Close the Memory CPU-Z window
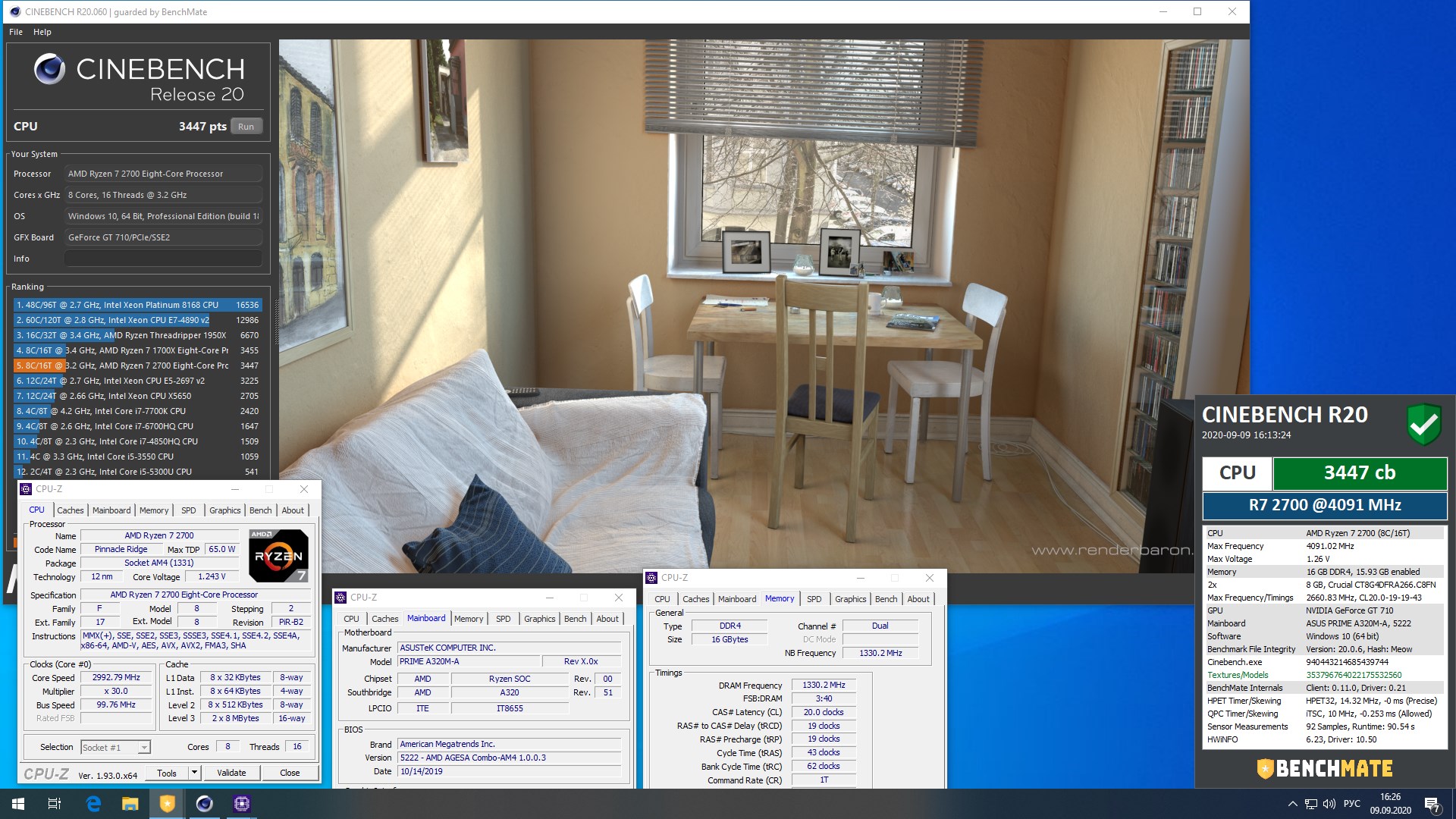The image size is (1456, 819). [930, 578]
